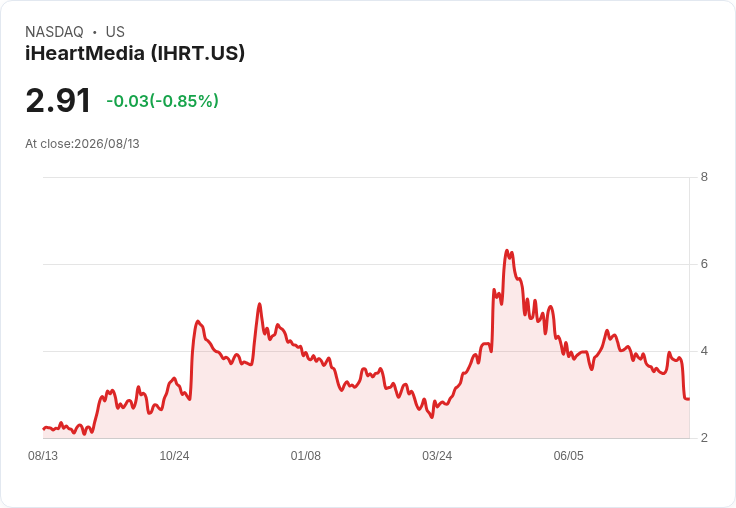Screen dimensions: 736x508
Task: Click the price peak before 01/08
Action: [x=260, y=304]
